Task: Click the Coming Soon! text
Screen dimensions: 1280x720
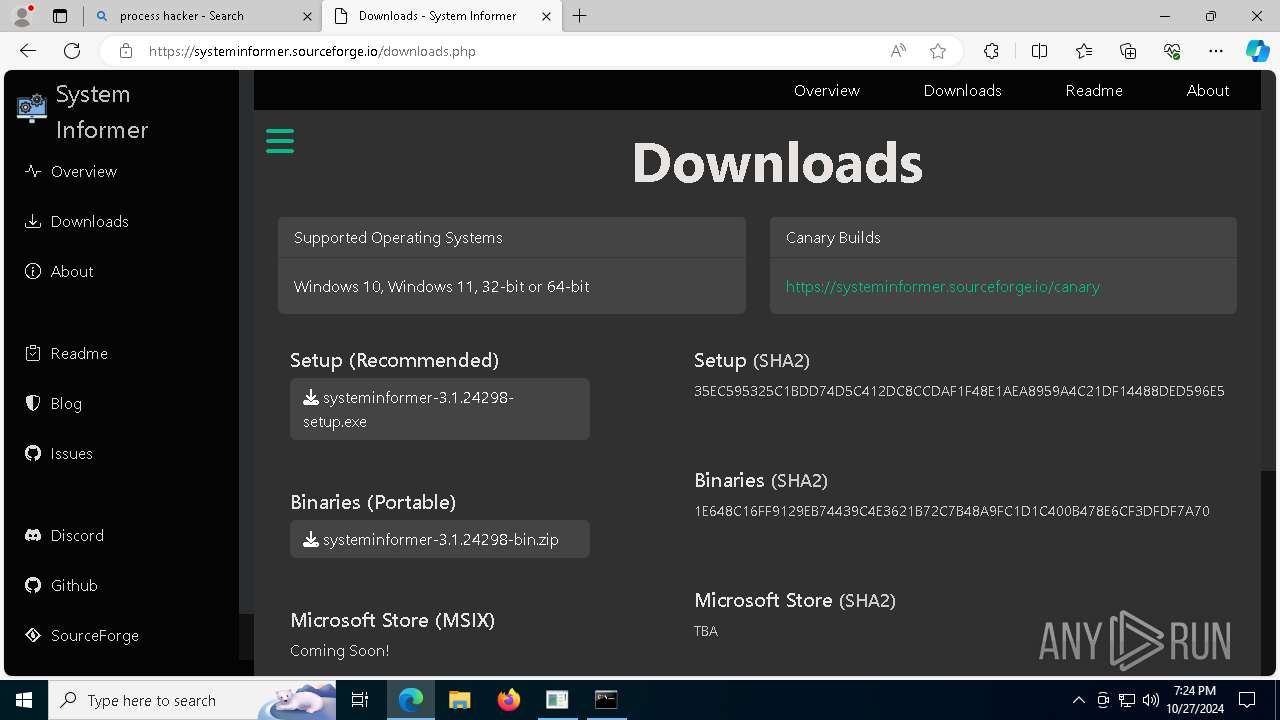Action: 340,651
